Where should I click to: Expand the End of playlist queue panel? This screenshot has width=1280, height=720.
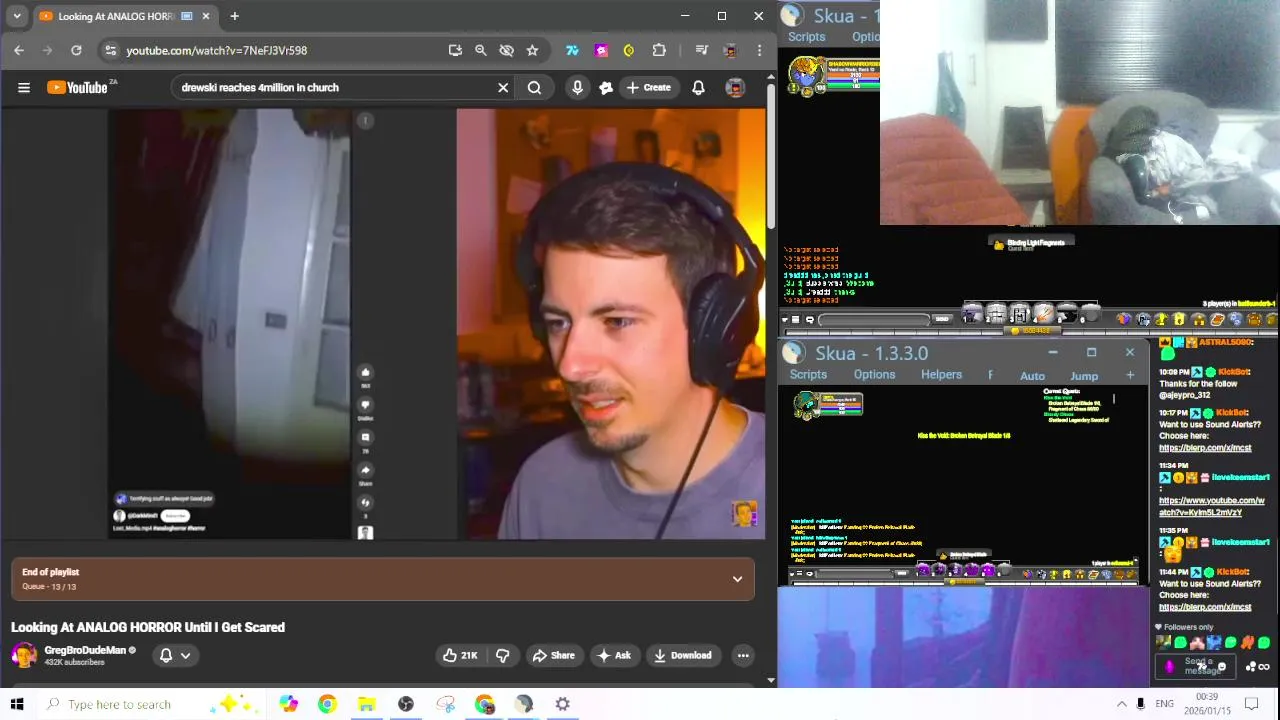[737, 579]
